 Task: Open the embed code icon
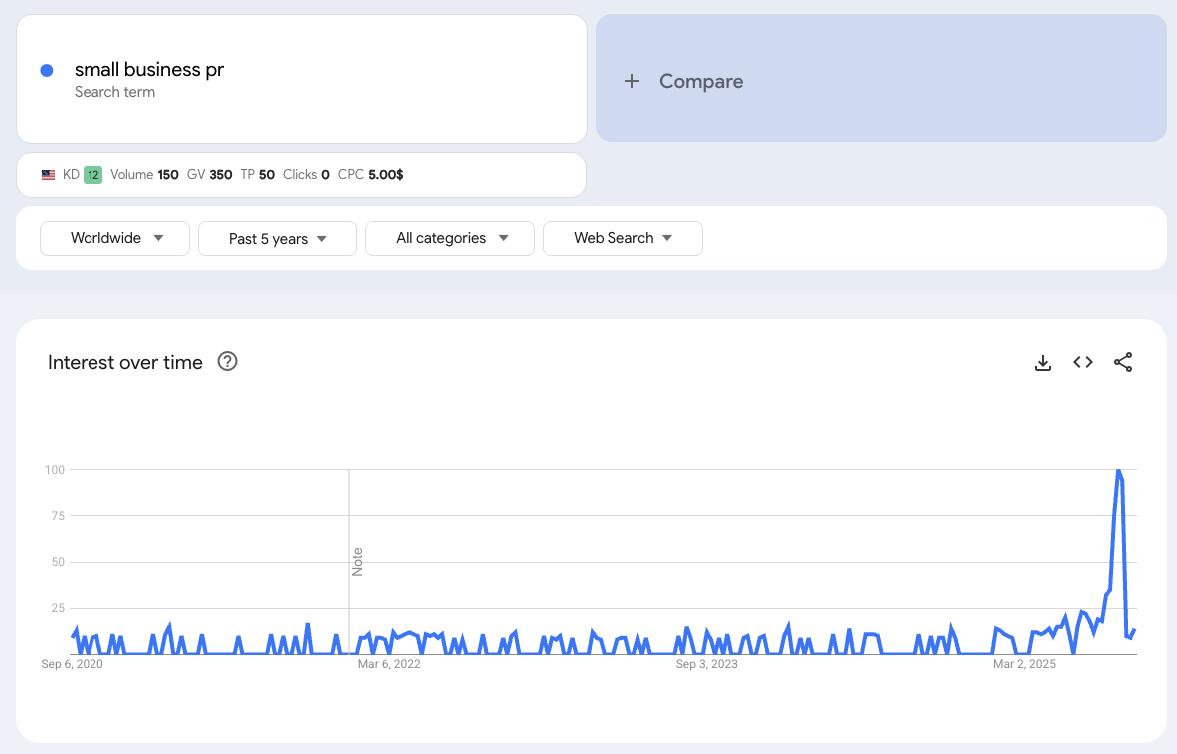coord(1083,363)
